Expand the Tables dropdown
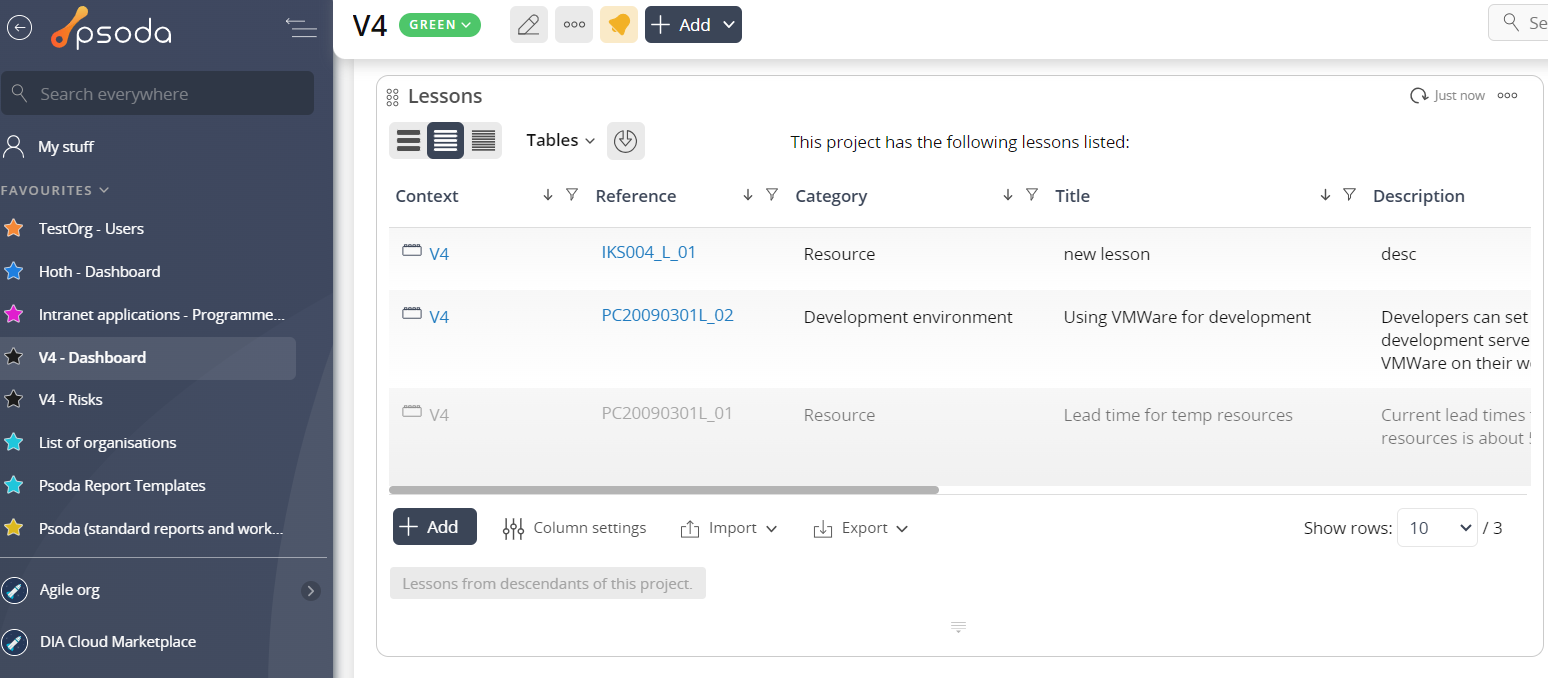 (560, 141)
